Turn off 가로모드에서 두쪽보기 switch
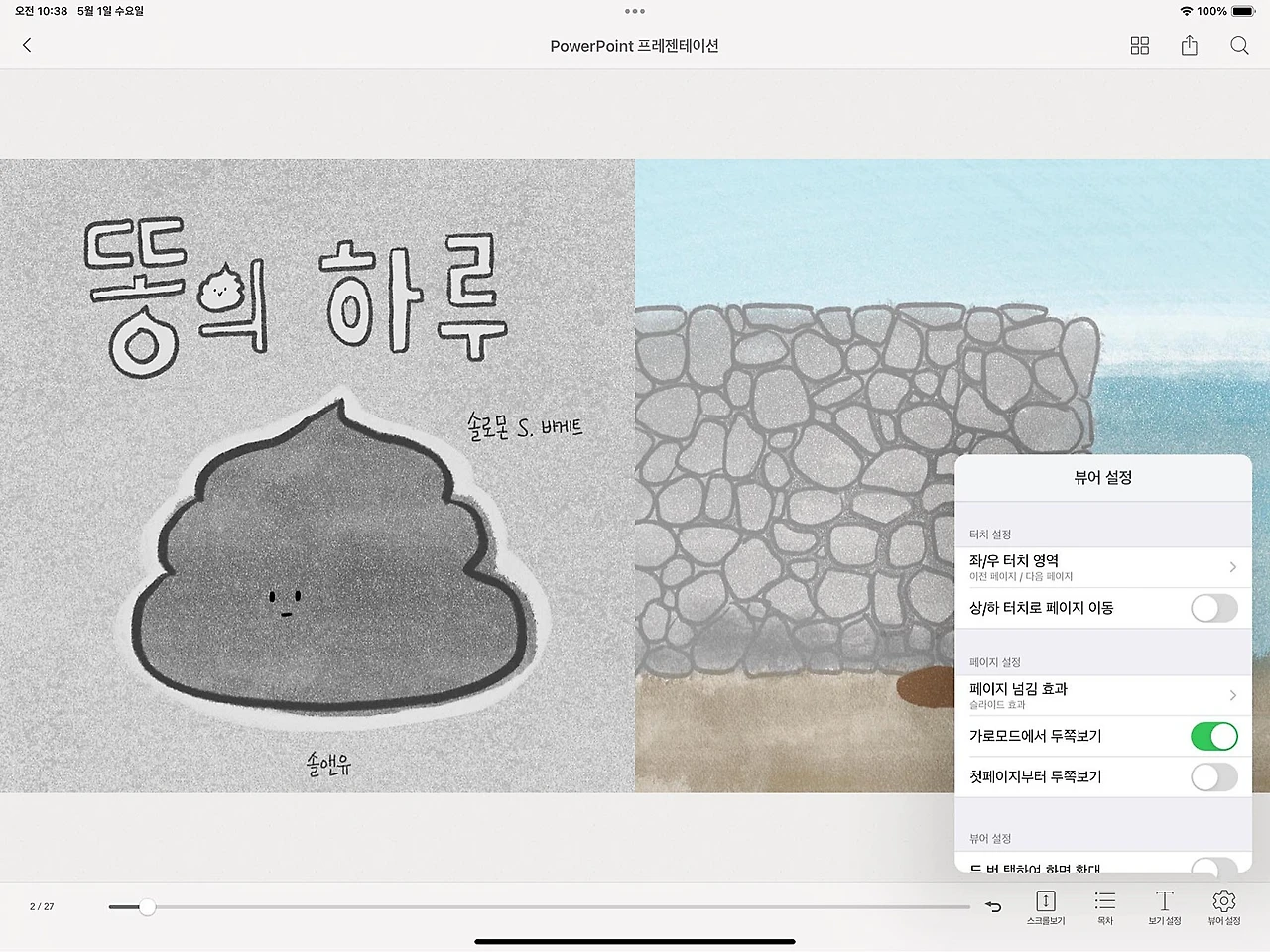 [1214, 736]
